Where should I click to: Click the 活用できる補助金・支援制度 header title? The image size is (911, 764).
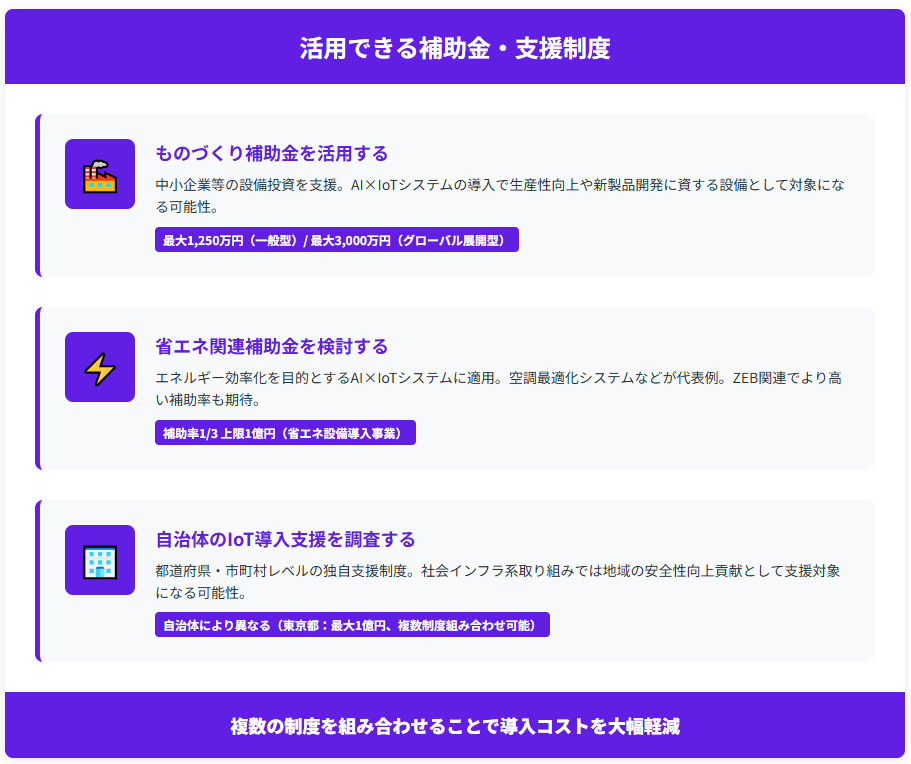455,48
